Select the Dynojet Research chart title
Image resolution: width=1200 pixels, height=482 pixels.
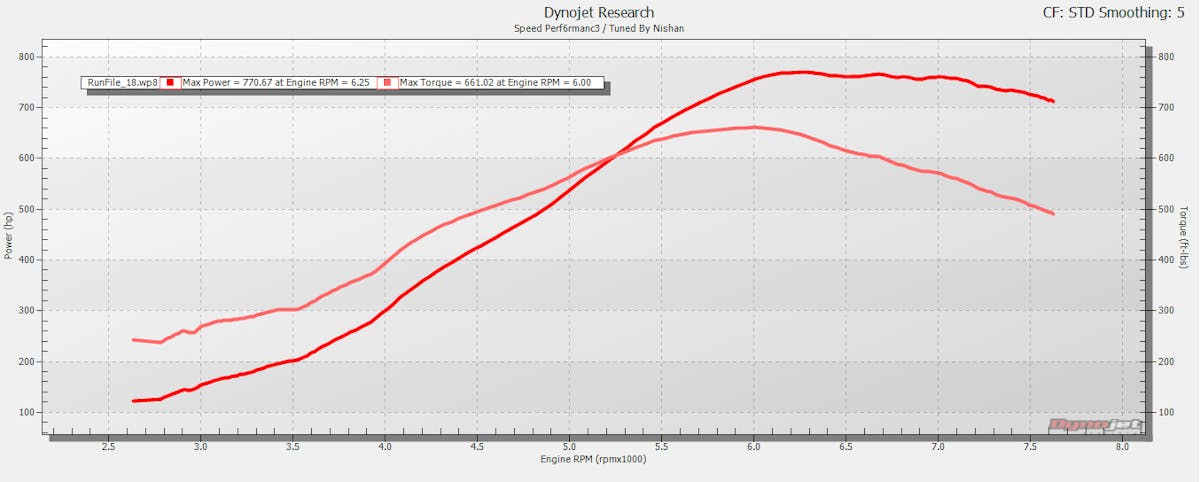click(x=599, y=13)
